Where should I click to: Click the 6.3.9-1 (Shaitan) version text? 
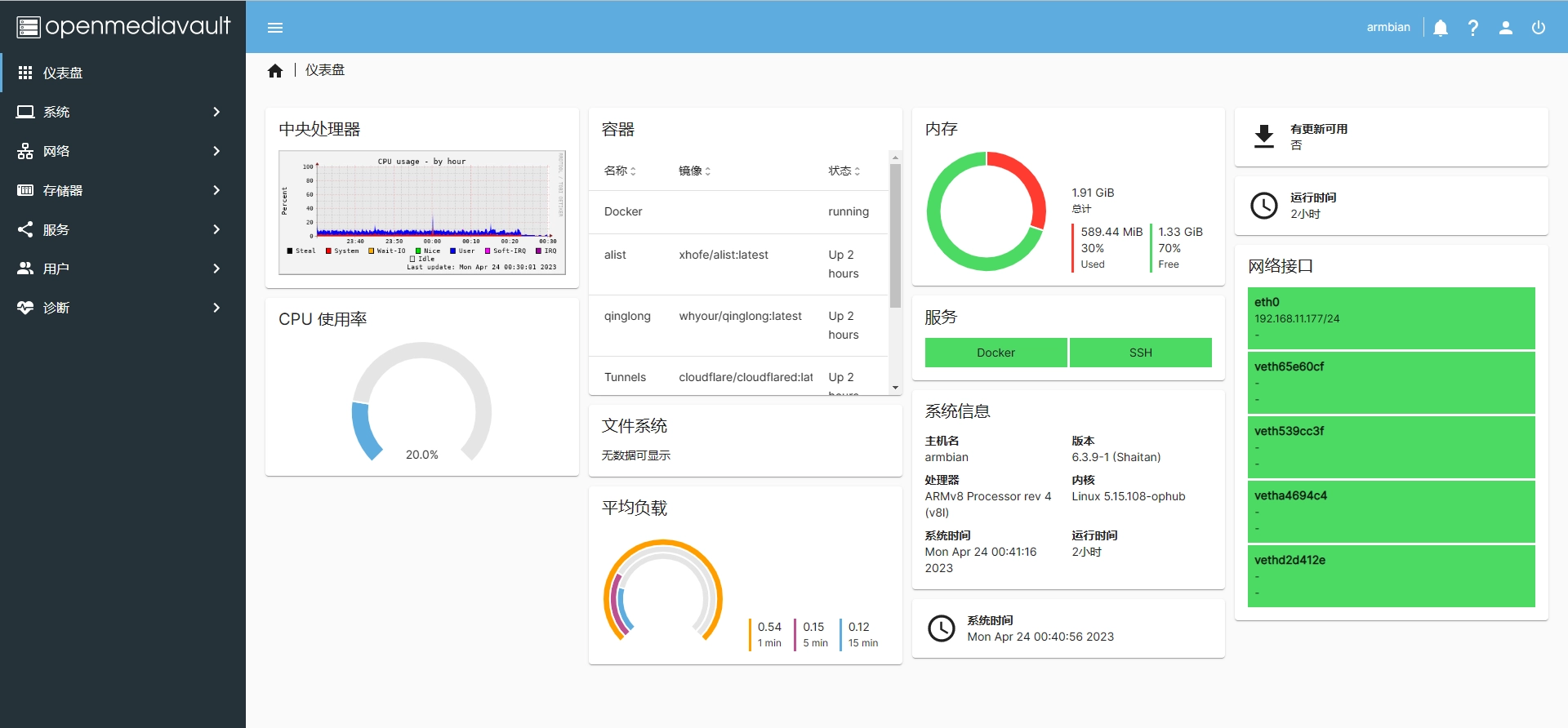1116,457
